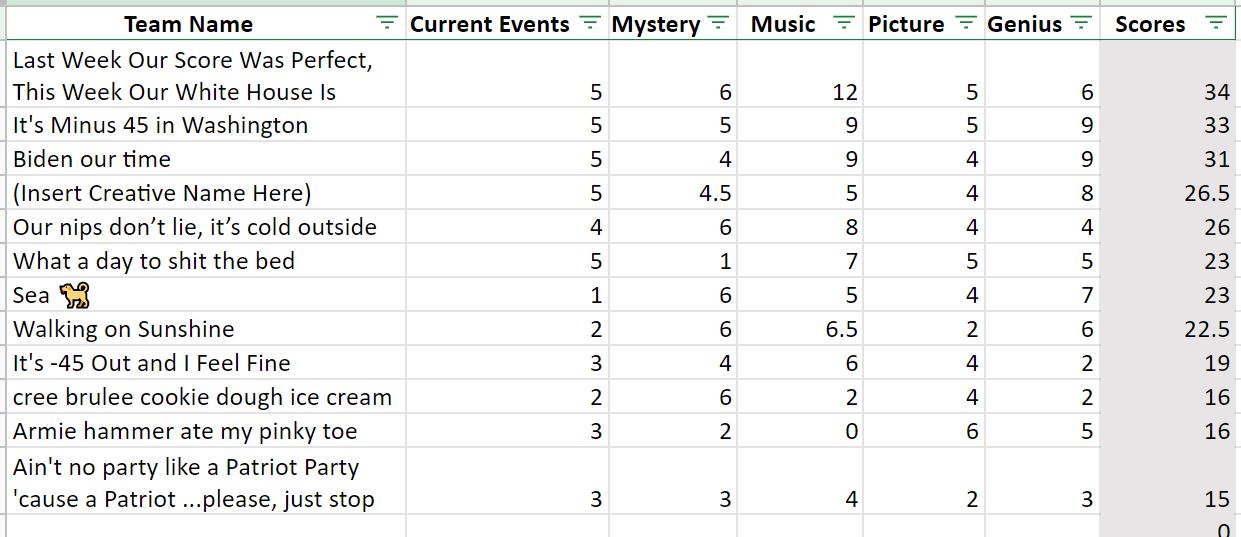
Task: Open the Mystery column filter icon
Action: point(718,24)
